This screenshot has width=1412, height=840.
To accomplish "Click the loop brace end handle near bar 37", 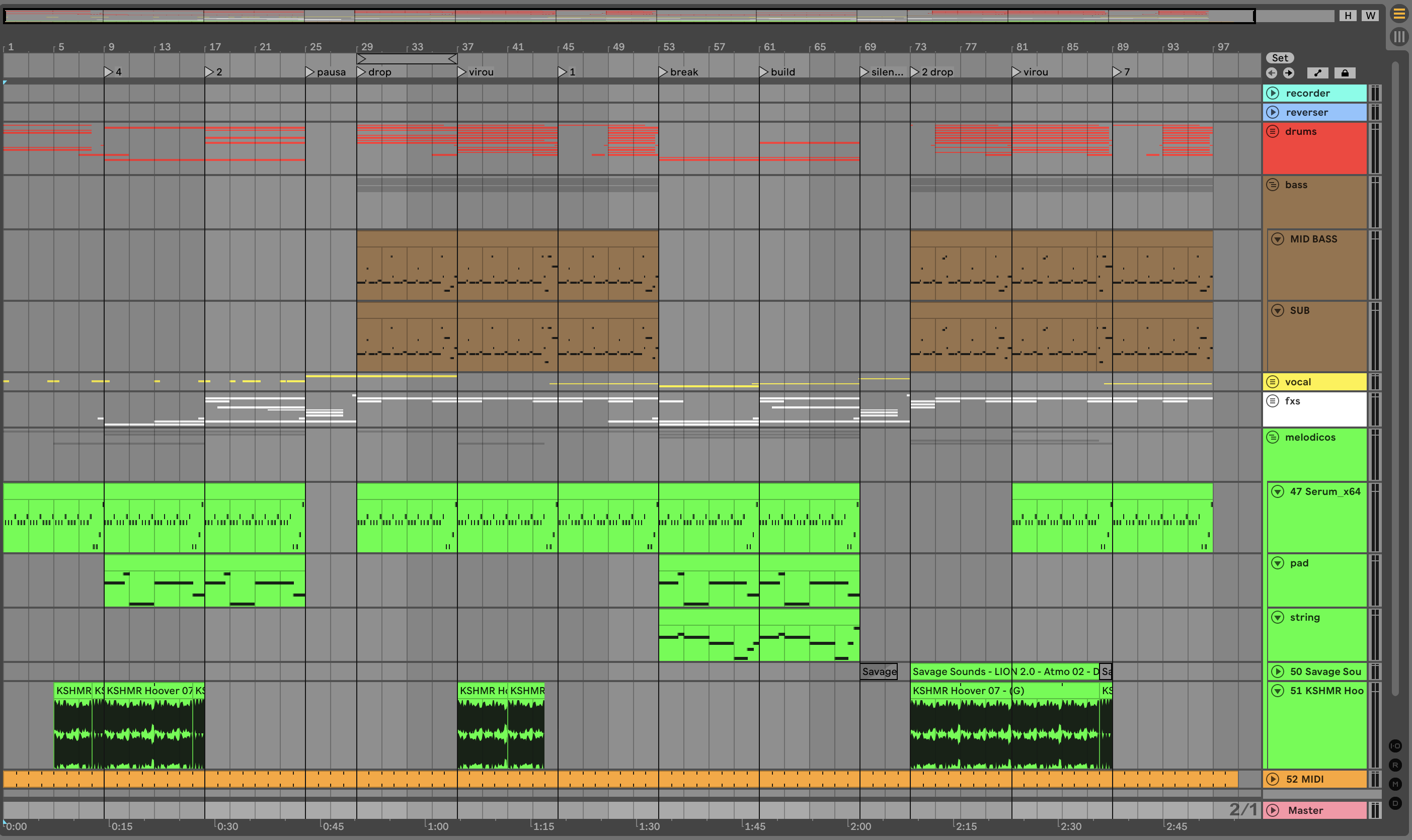I will pos(452,58).
